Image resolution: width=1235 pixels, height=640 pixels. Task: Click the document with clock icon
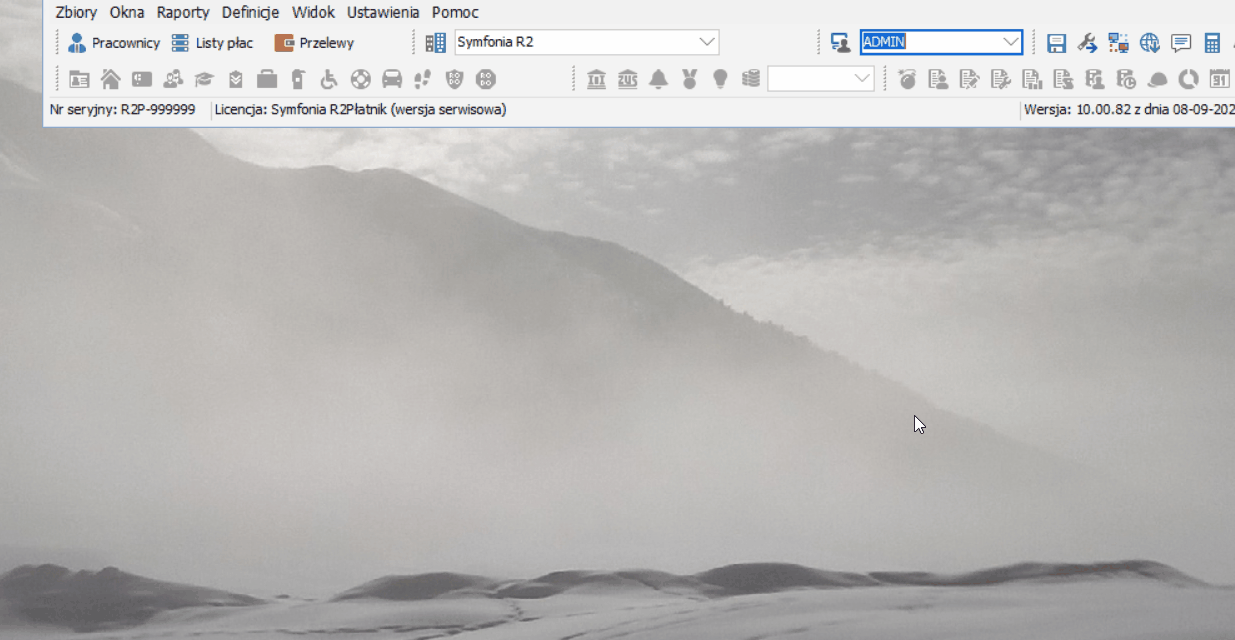[1126, 79]
